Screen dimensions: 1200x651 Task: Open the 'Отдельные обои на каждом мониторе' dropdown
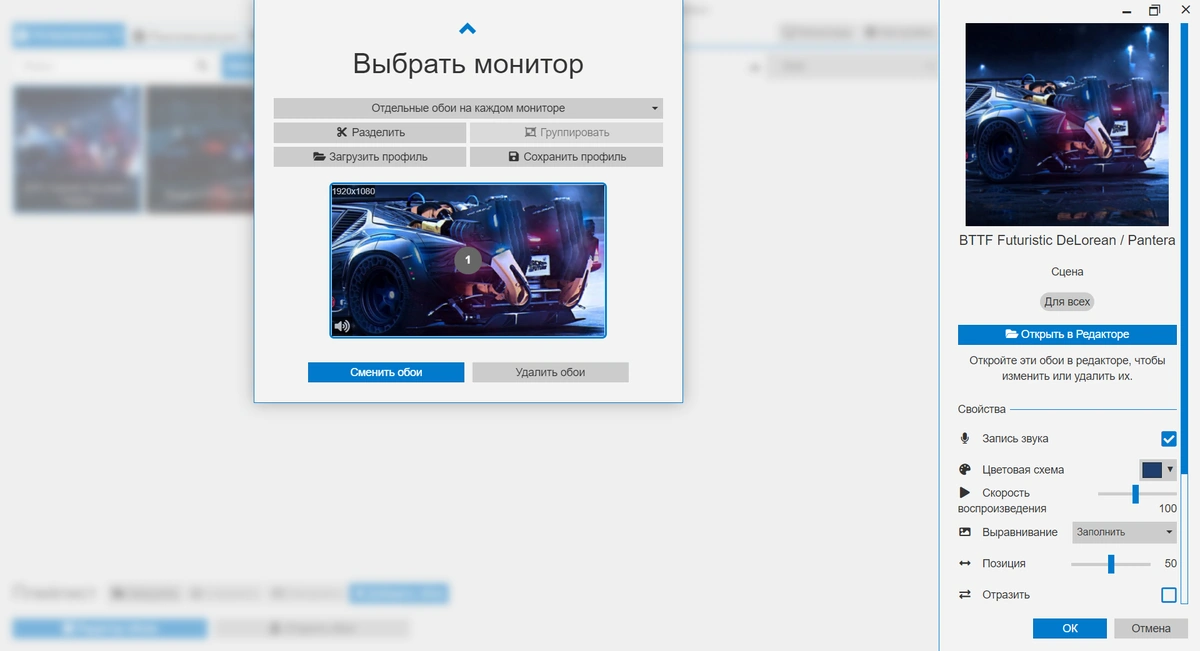click(468, 108)
